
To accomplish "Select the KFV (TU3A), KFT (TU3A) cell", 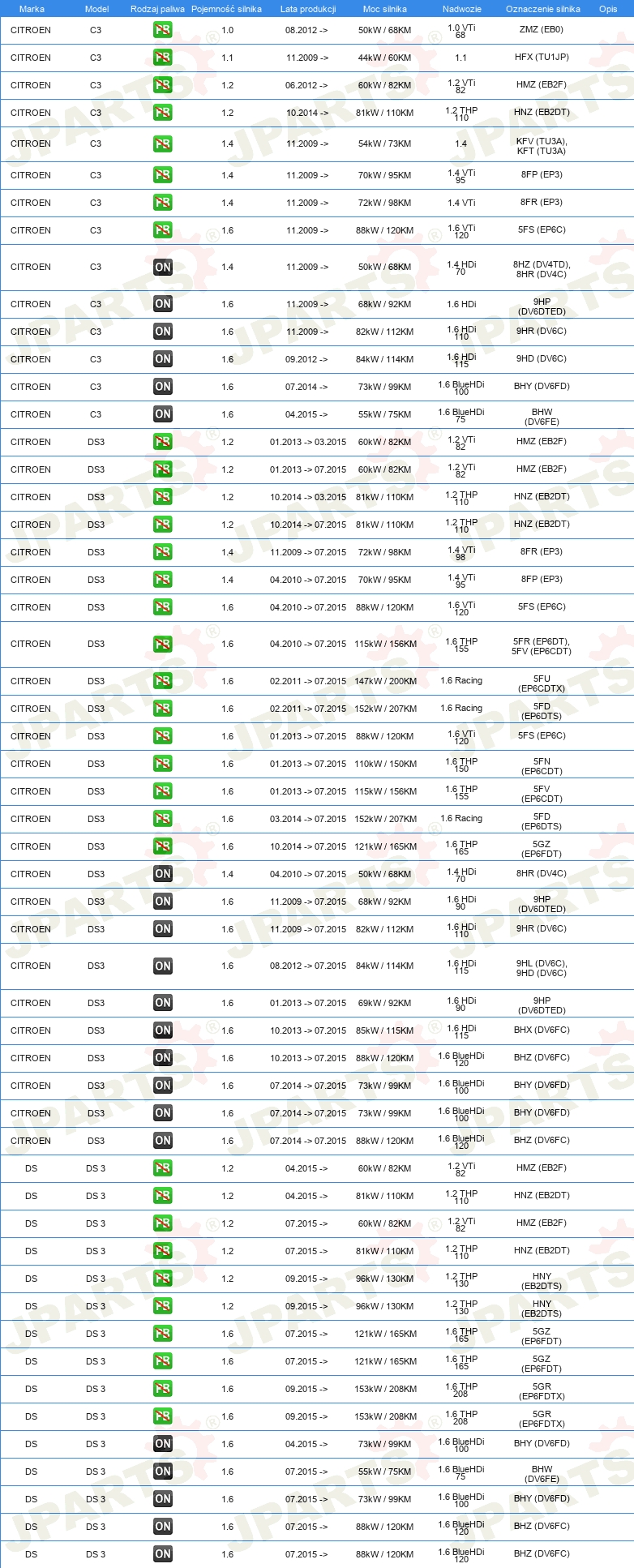I will (x=542, y=146).
